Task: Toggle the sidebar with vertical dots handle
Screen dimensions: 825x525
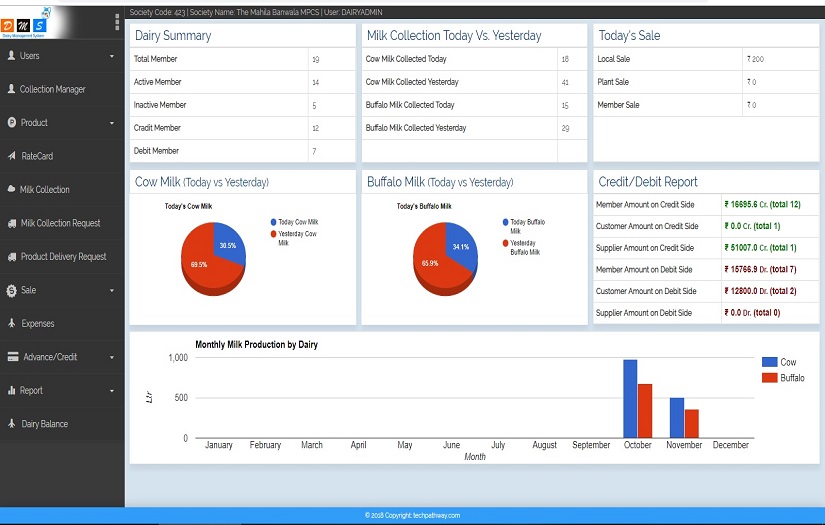Action: pyautogui.click(x=117, y=22)
